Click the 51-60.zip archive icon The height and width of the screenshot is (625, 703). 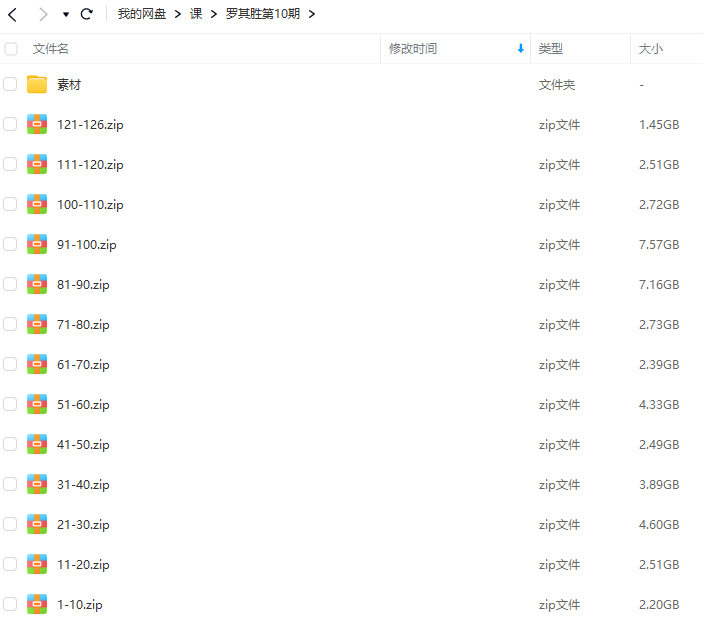[x=37, y=404]
